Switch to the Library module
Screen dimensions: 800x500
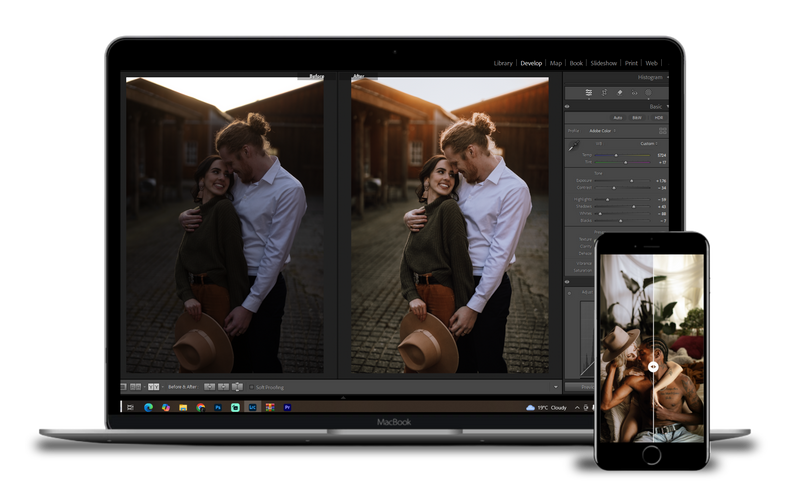(x=503, y=63)
